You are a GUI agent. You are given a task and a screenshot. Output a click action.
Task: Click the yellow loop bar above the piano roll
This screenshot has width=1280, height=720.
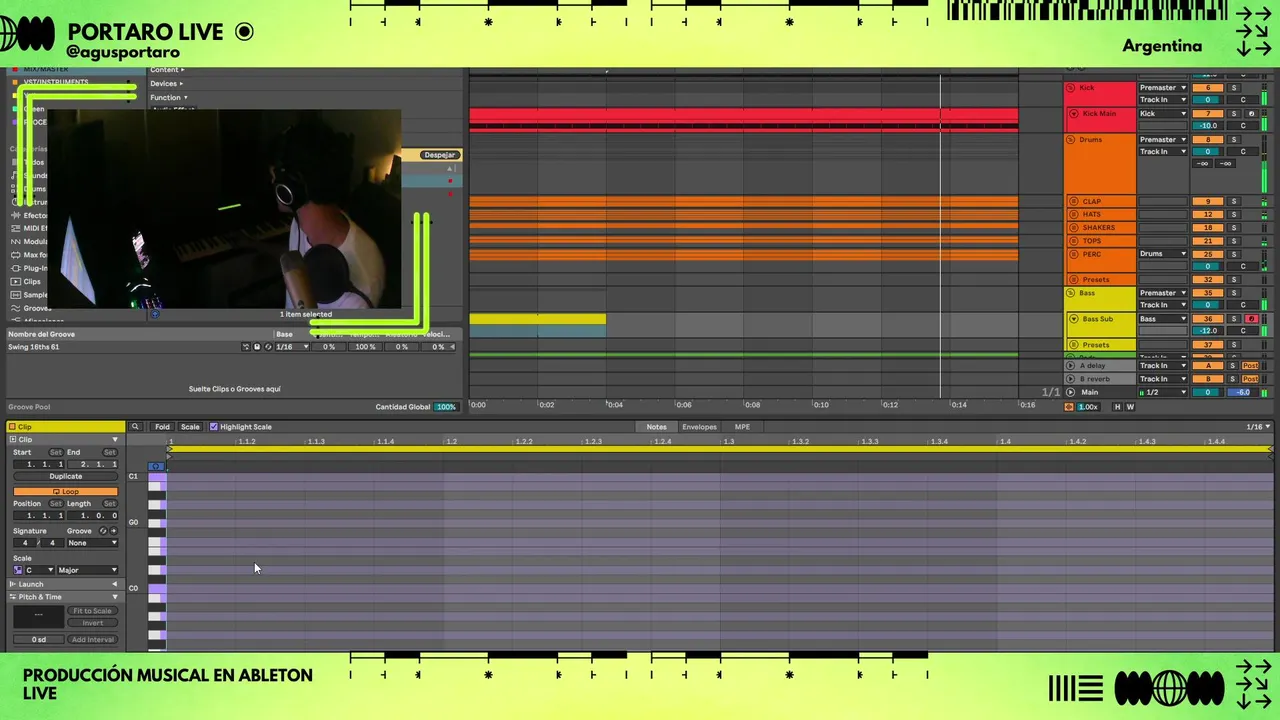(x=720, y=449)
